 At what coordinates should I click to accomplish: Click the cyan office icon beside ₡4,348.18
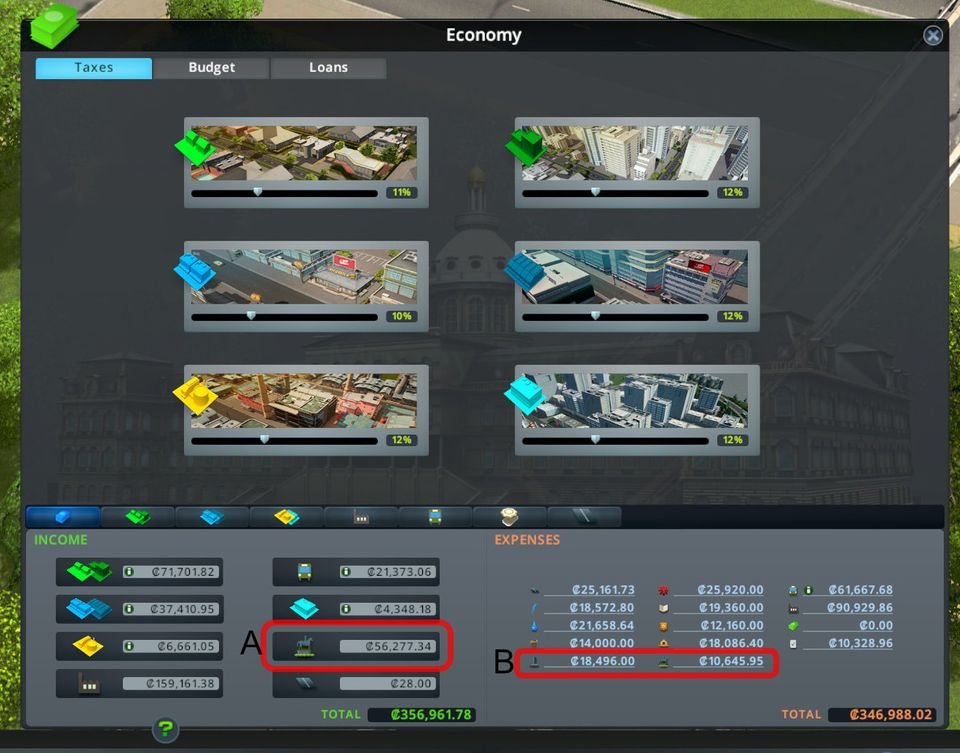(304, 609)
